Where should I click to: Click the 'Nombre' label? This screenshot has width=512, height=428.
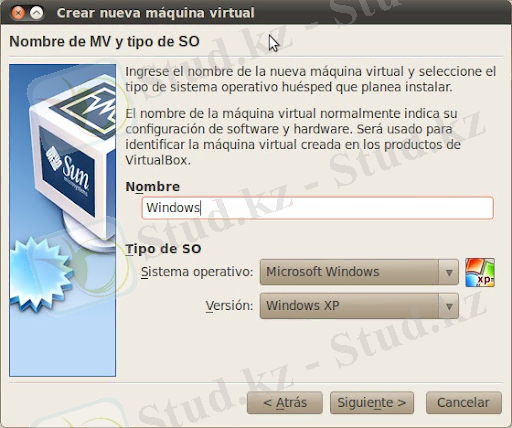[x=153, y=187]
